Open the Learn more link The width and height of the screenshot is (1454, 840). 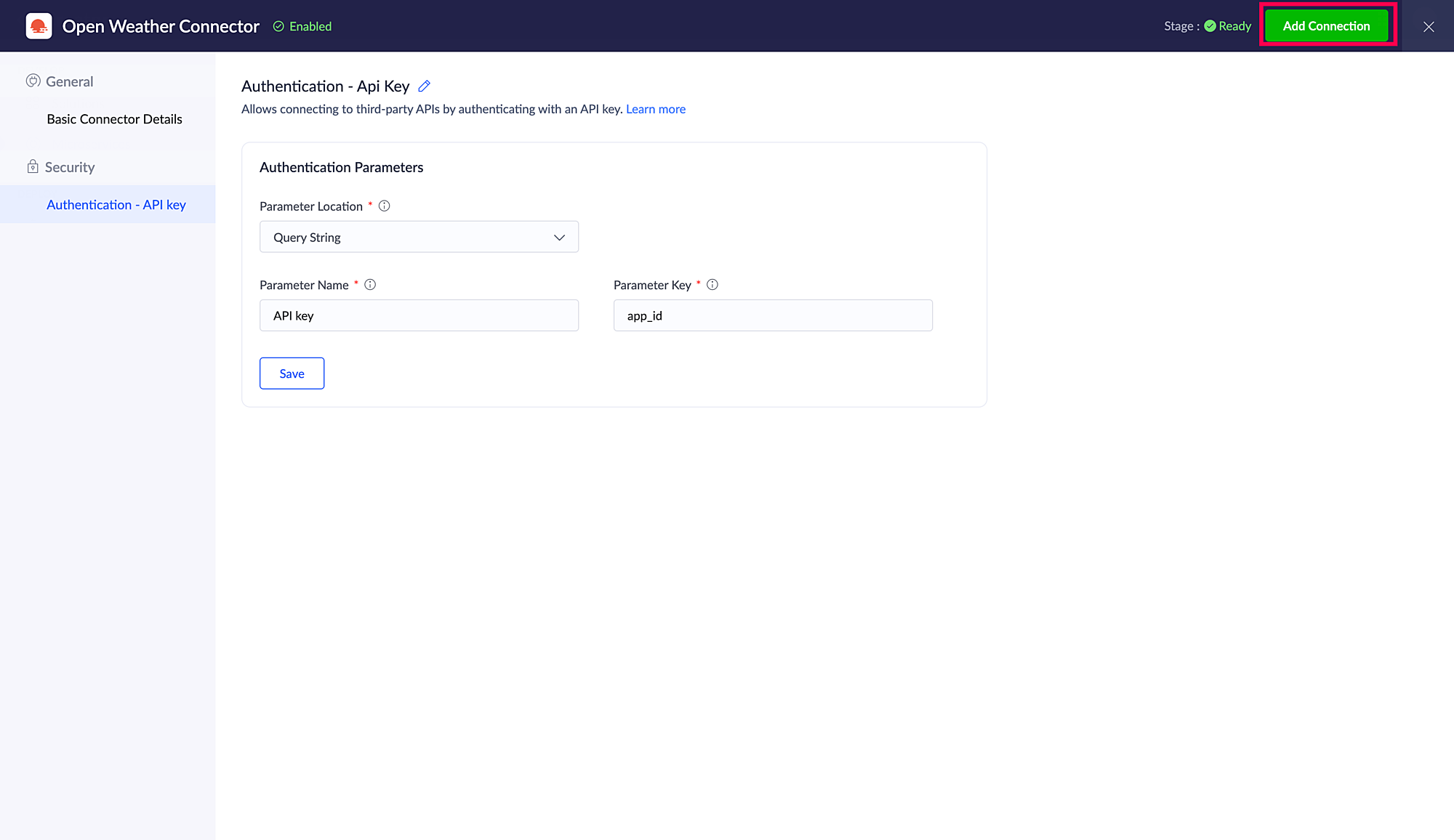655,109
